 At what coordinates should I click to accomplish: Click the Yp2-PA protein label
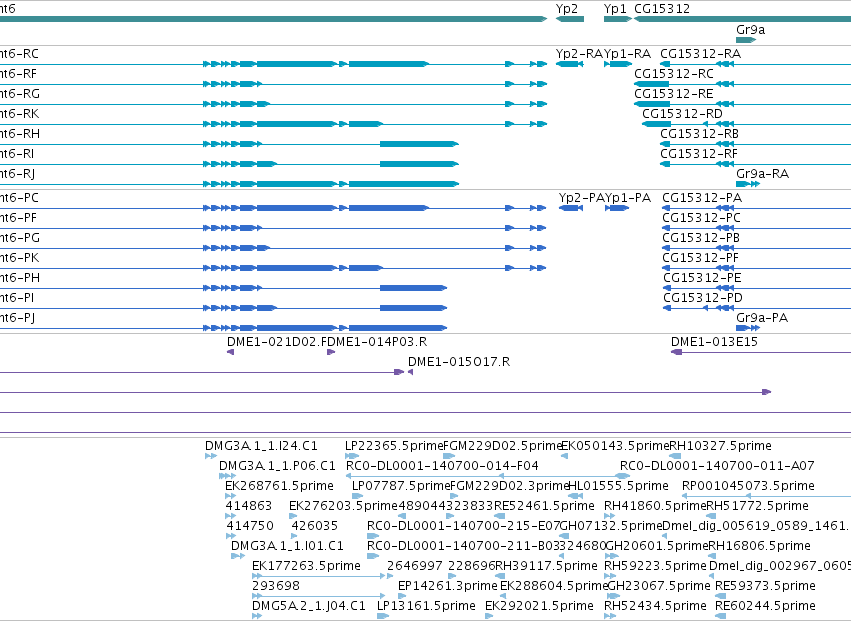581,198
